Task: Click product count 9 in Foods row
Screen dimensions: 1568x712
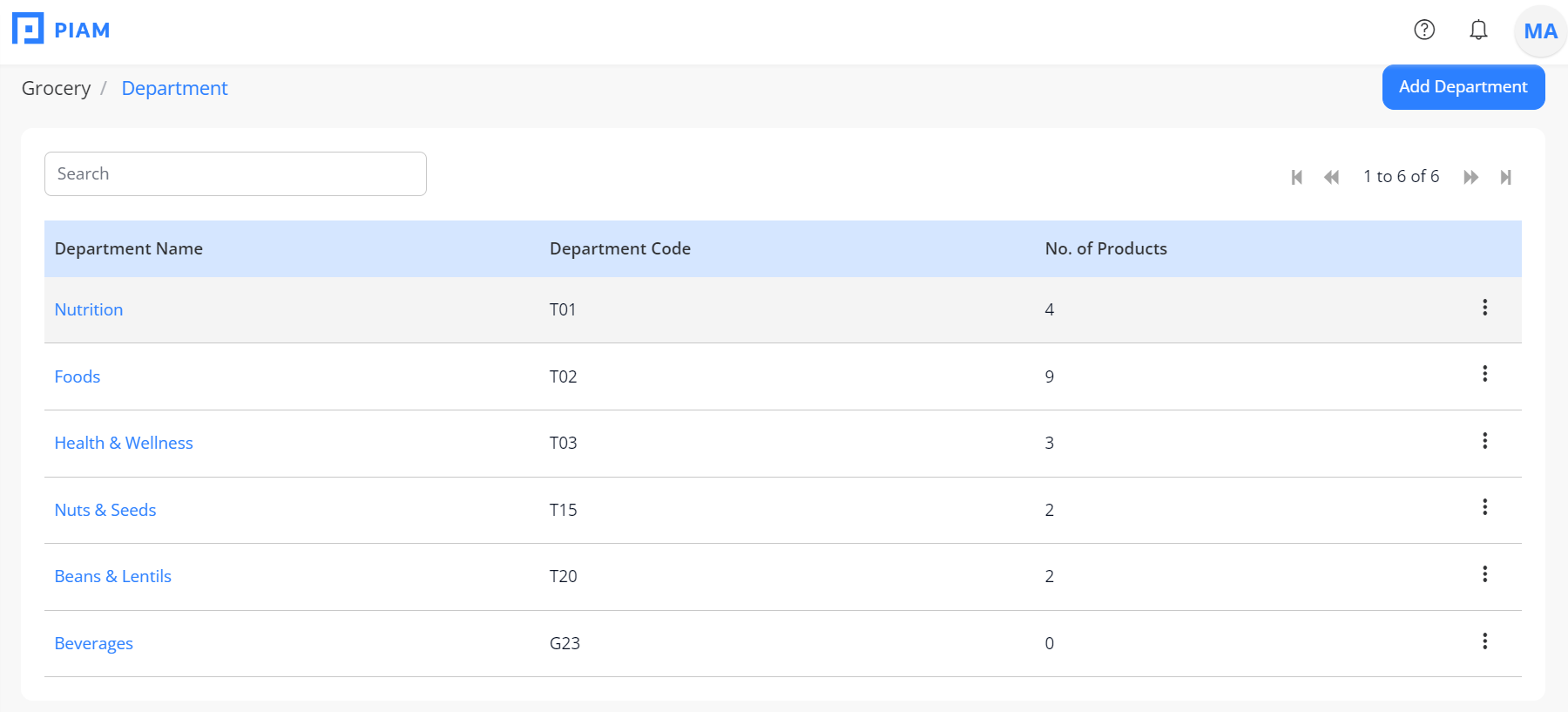Action: pyautogui.click(x=1050, y=376)
